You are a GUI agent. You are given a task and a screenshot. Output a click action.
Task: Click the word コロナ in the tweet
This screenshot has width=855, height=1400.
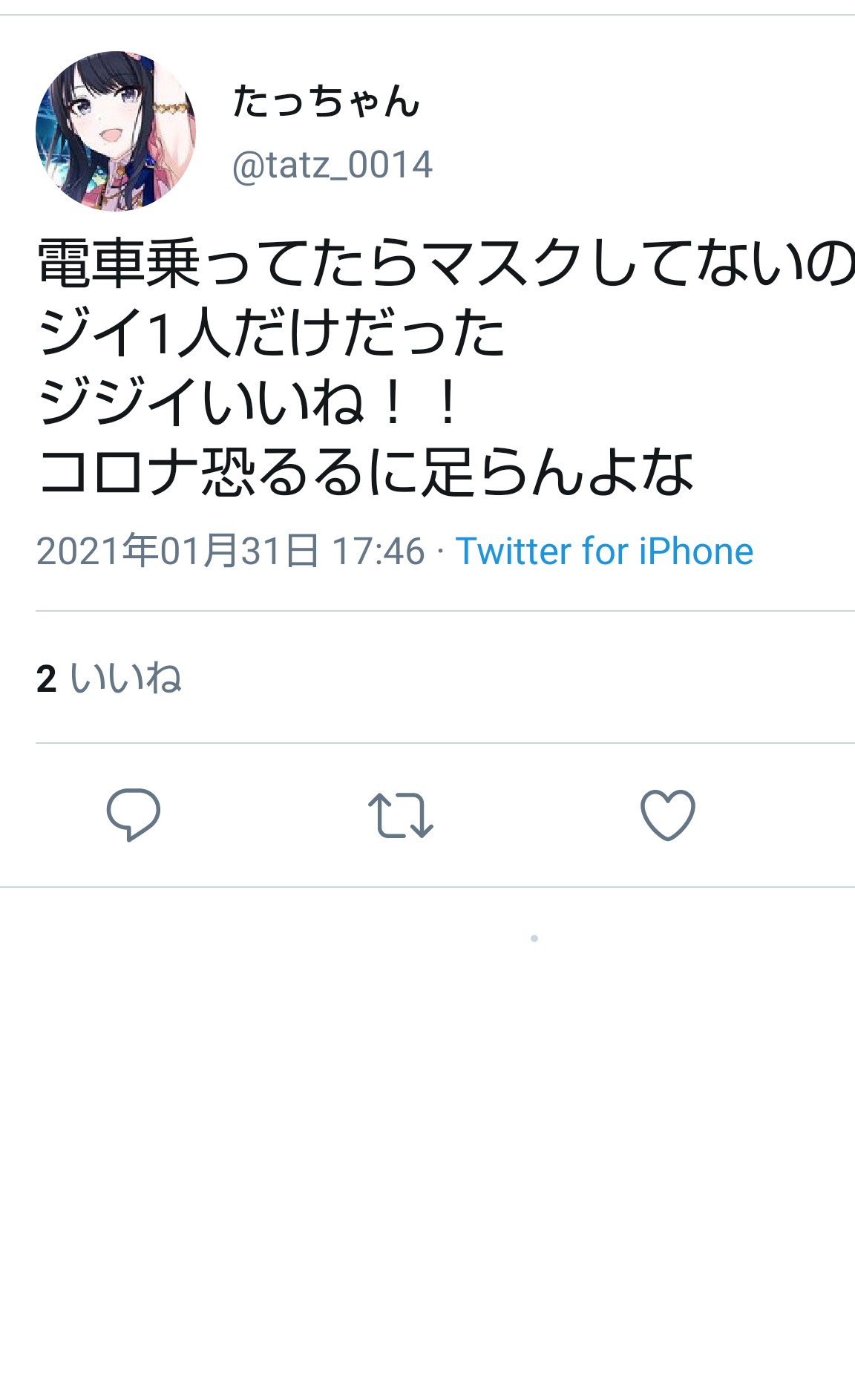pos(119,473)
